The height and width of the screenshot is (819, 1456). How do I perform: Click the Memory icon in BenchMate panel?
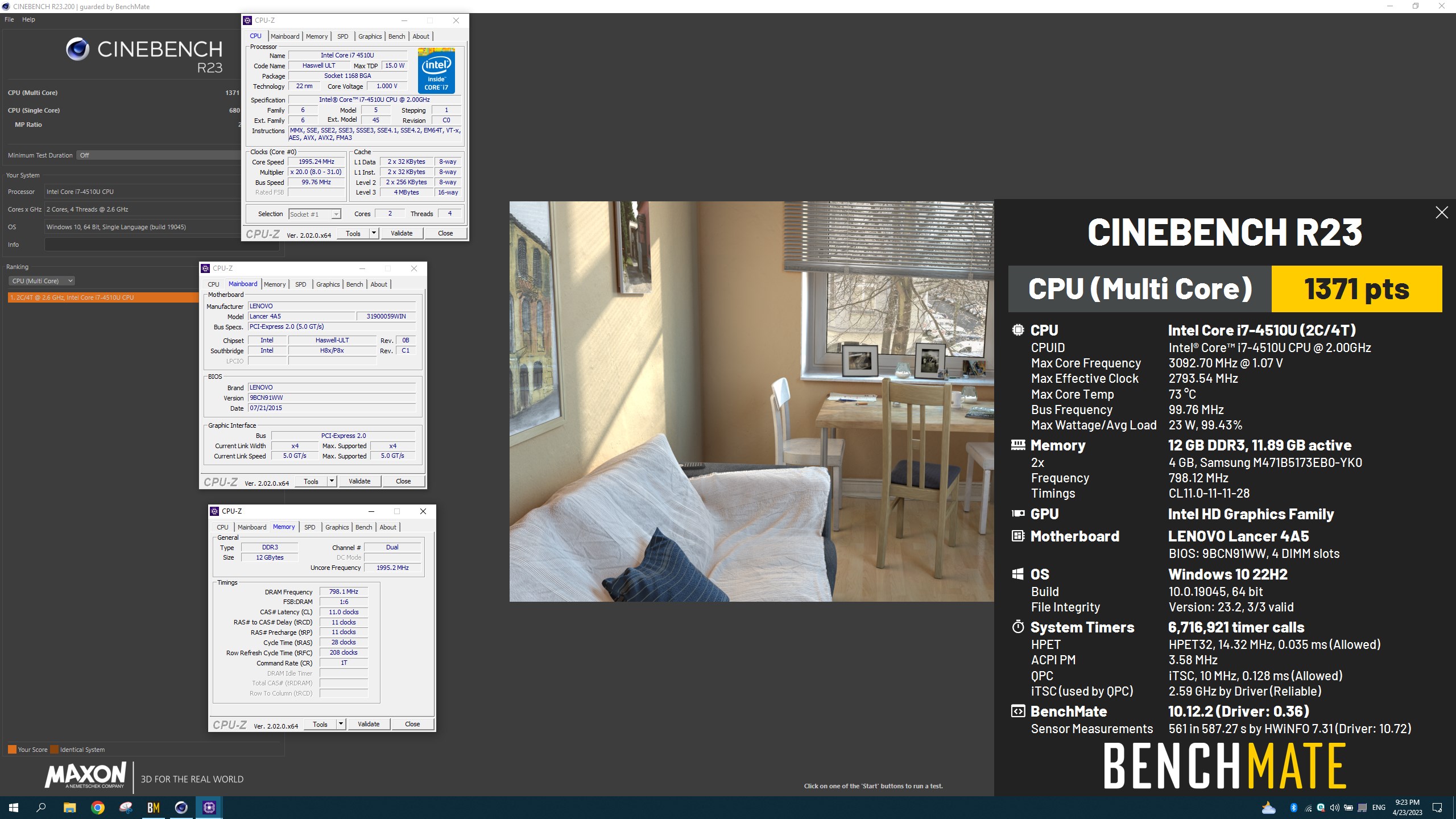[1018, 445]
